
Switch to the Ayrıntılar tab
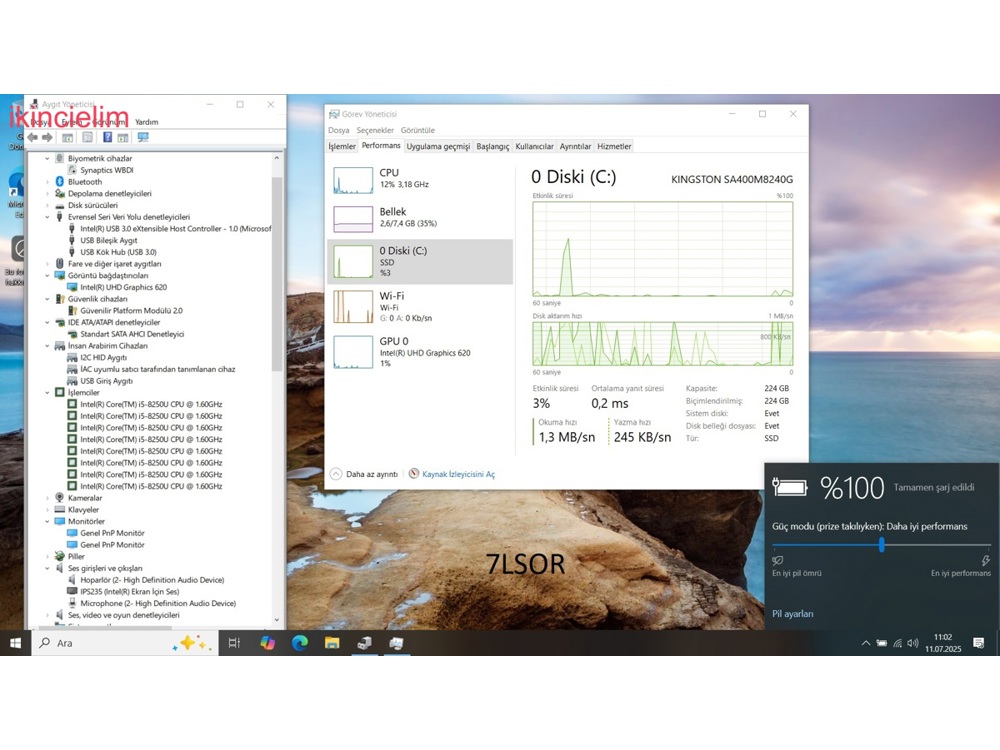[575, 146]
